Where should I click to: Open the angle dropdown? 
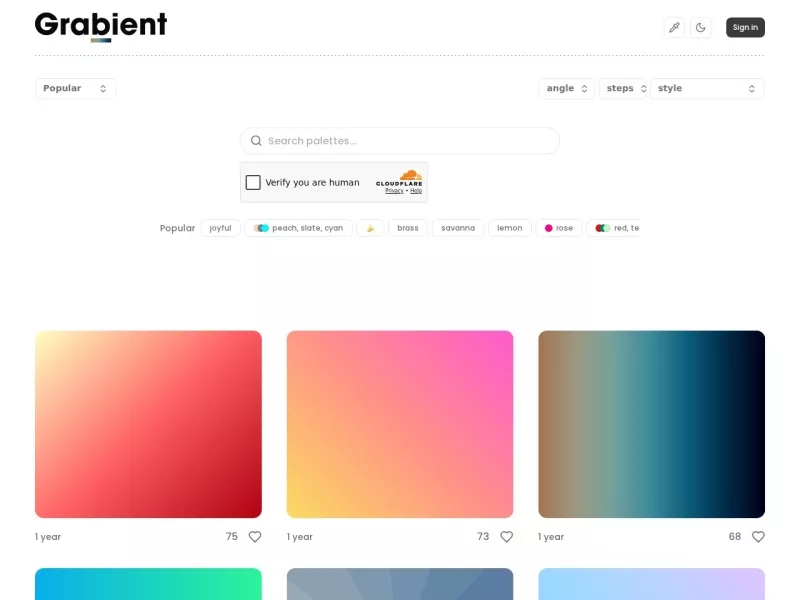(x=567, y=88)
